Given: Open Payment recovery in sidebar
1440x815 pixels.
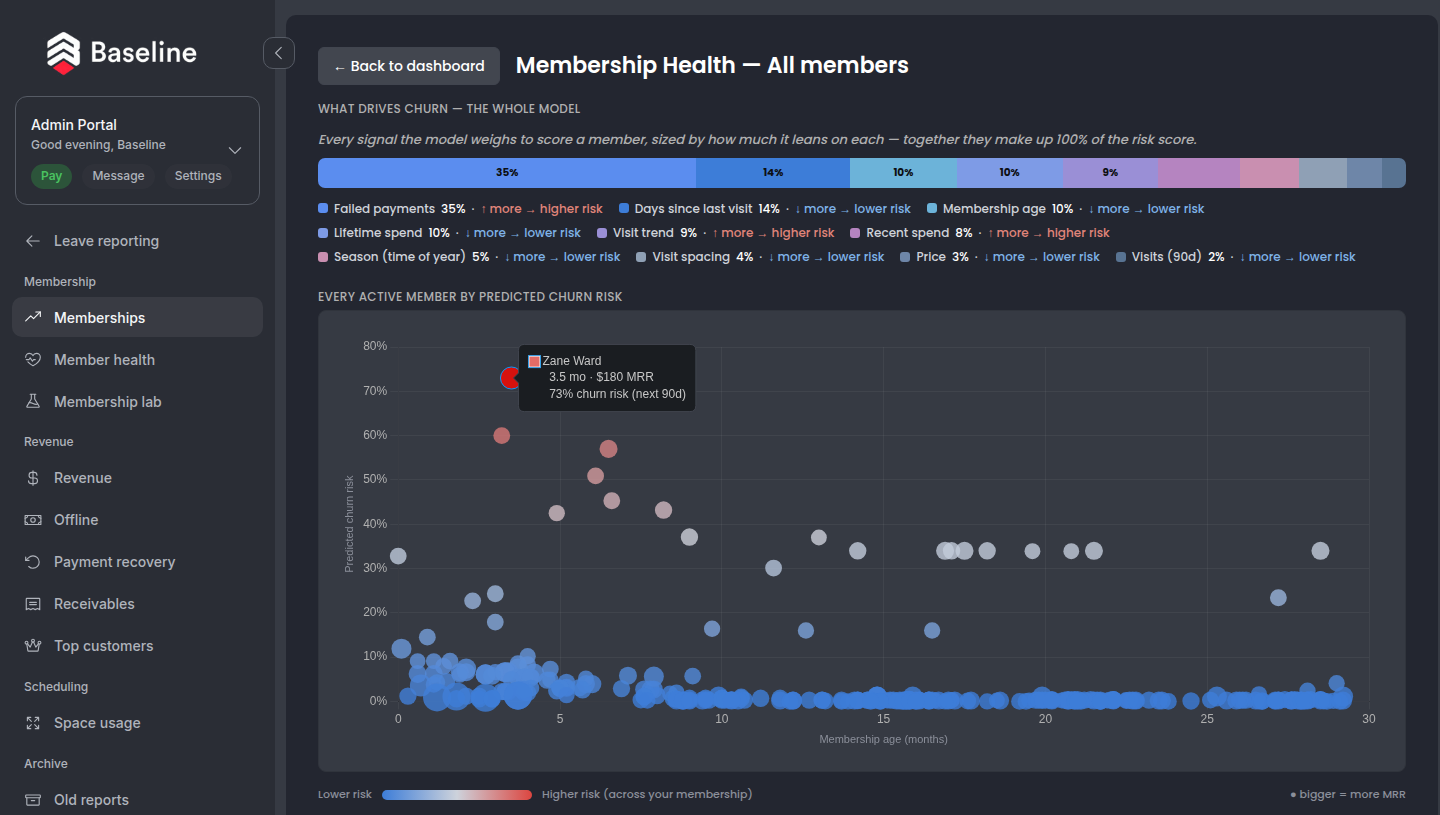Looking at the screenshot, I should [x=137, y=562].
